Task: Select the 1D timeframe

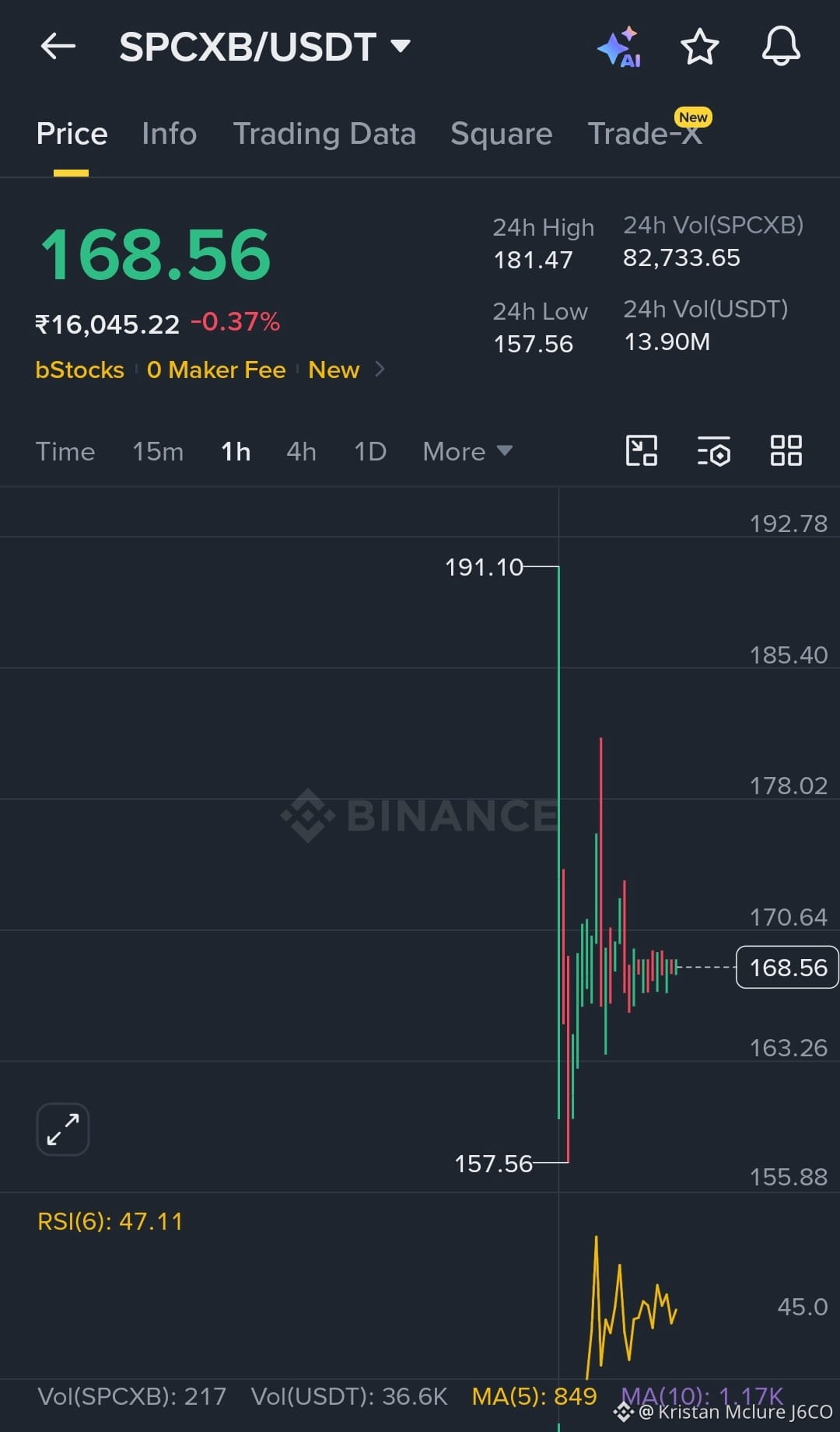Action: [x=370, y=451]
